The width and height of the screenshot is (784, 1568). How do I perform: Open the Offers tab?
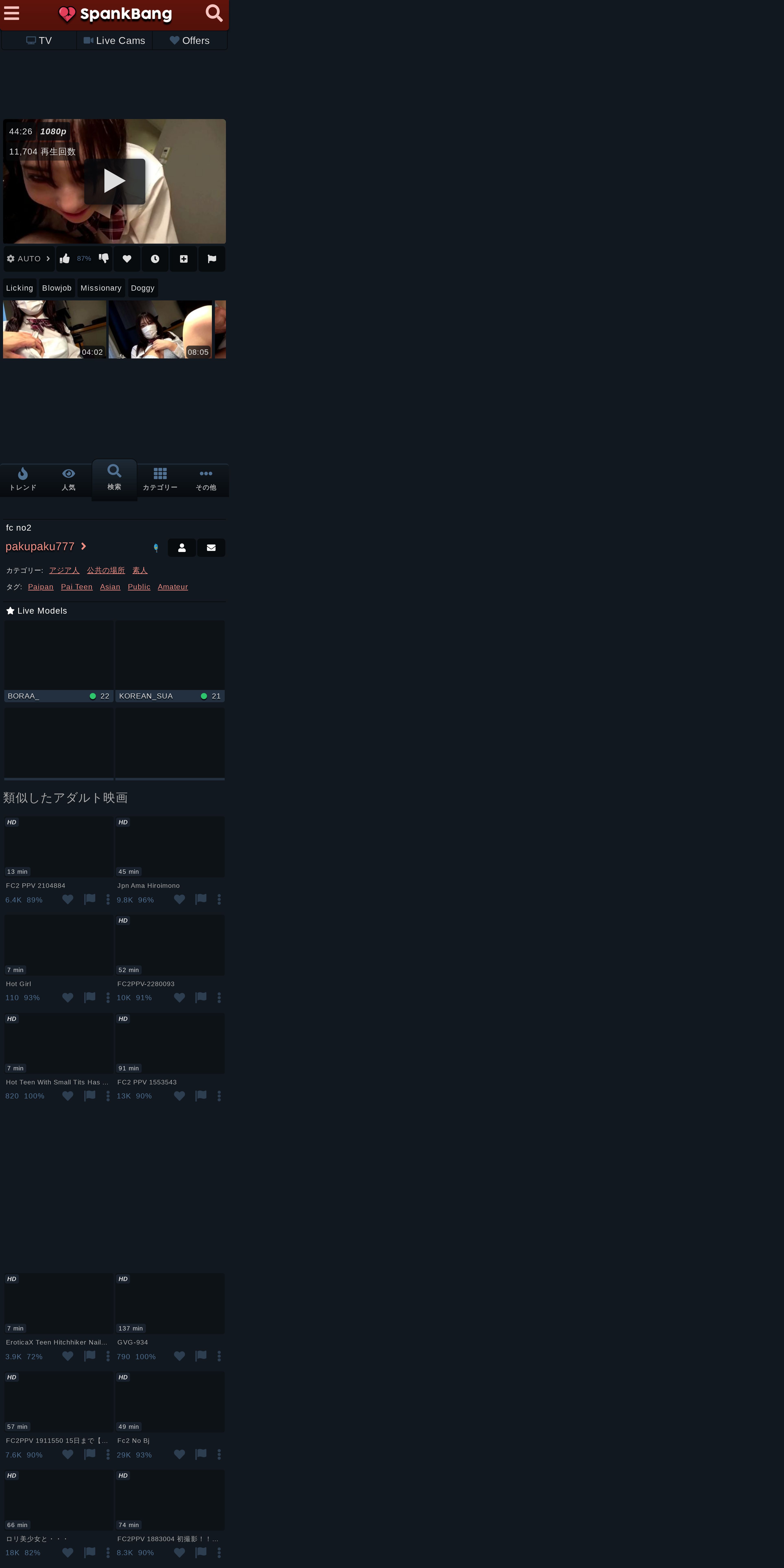tap(189, 41)
